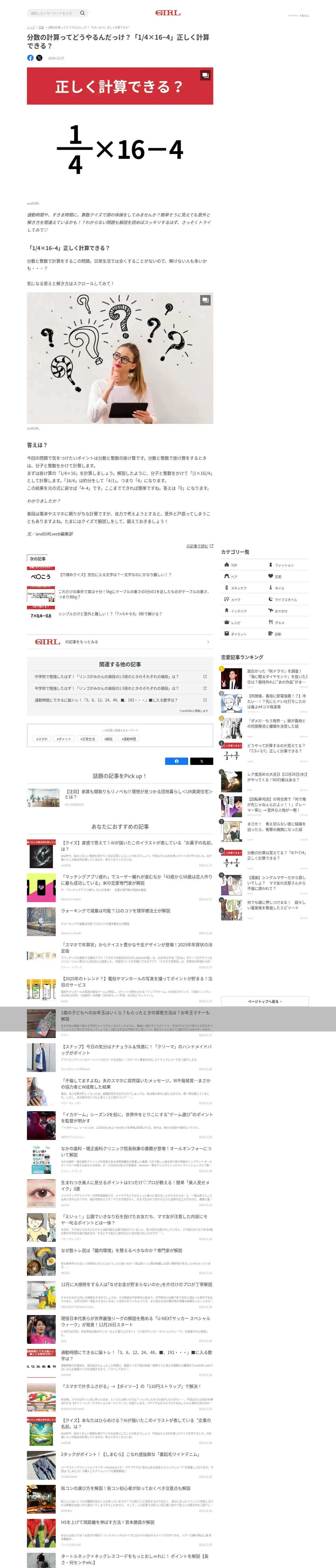Select the メイク category icon
The height and width of the screenshot is (1568, 336).
(227, 599)
